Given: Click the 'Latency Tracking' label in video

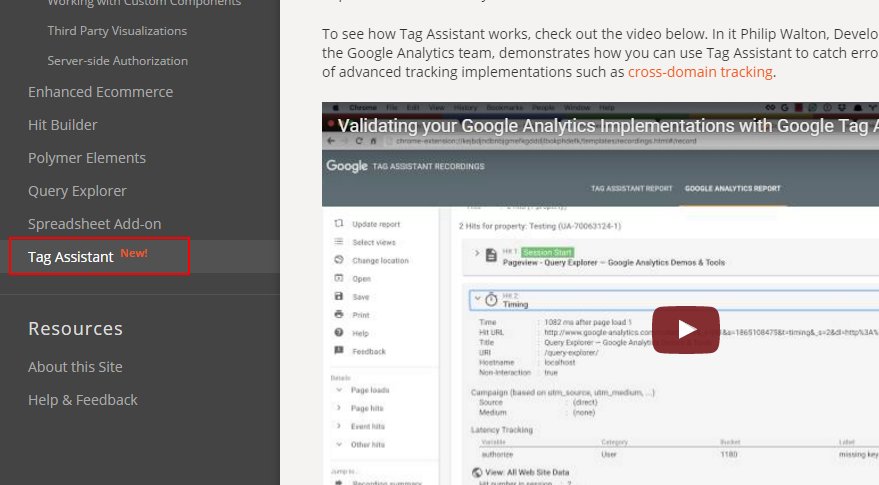Looking at the screenshot, I should click(502, 429).
